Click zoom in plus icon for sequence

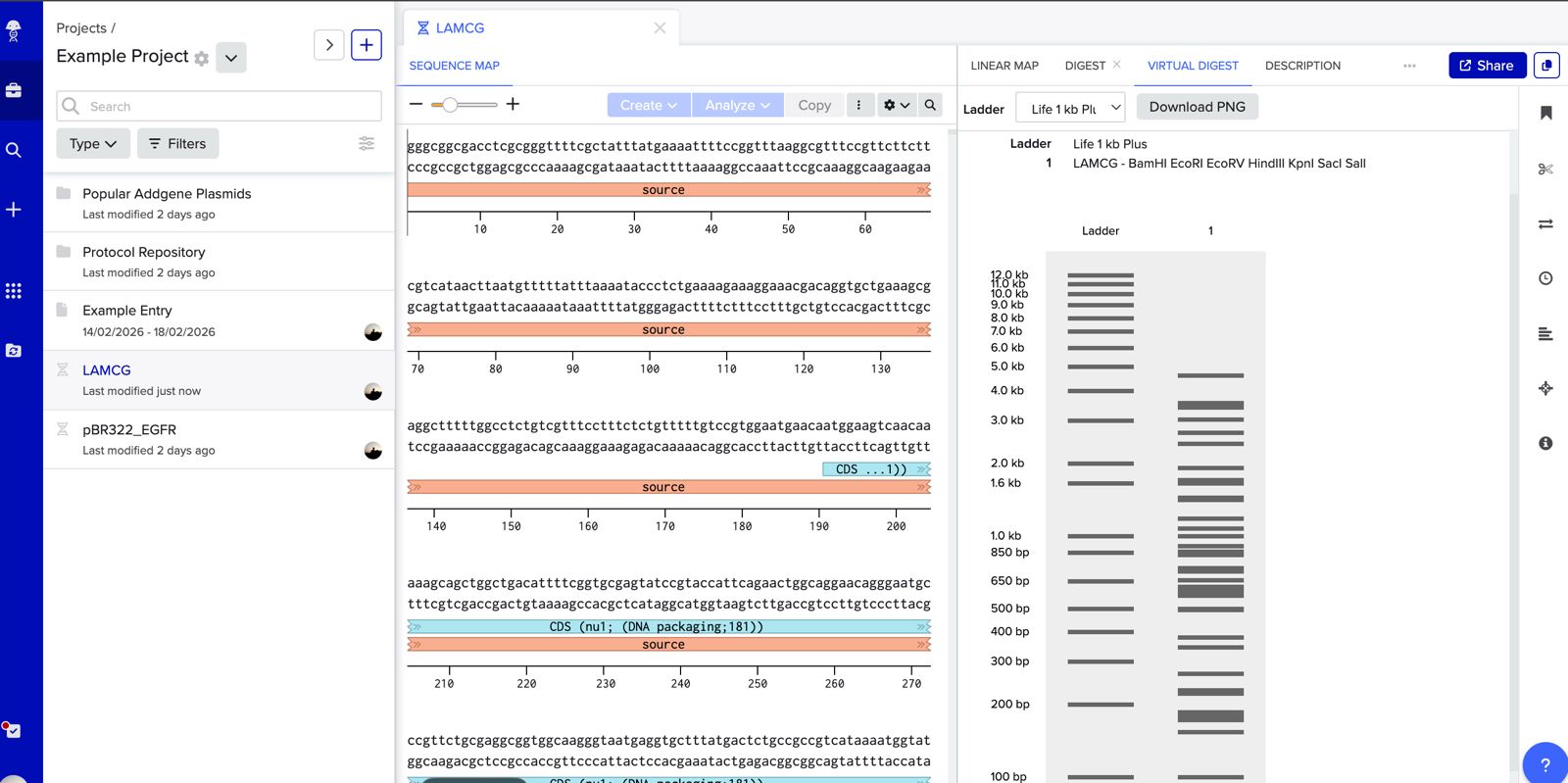513,104
